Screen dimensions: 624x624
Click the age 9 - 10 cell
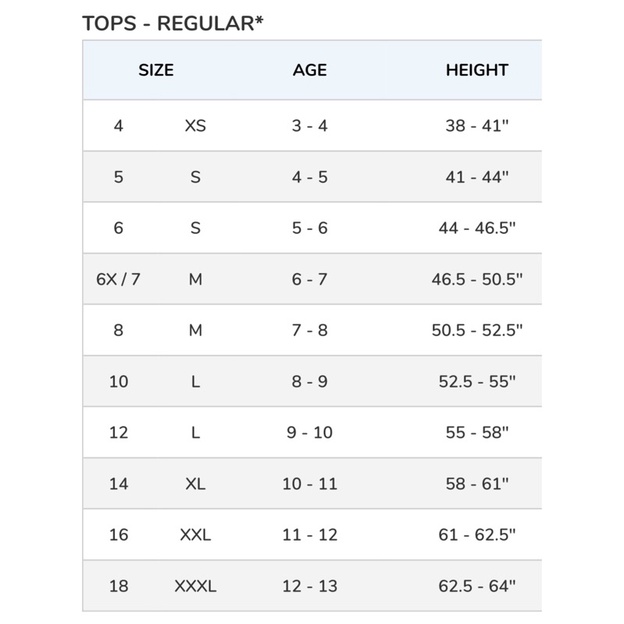click(310, 433)
